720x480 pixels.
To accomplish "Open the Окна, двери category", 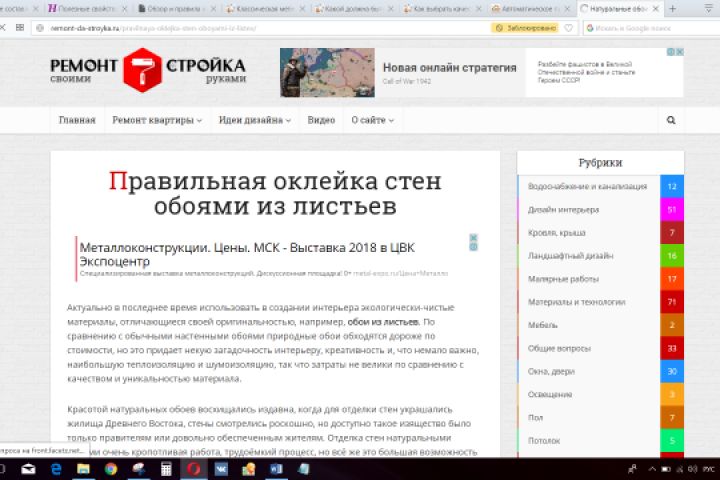I will [x=551, y=371].
